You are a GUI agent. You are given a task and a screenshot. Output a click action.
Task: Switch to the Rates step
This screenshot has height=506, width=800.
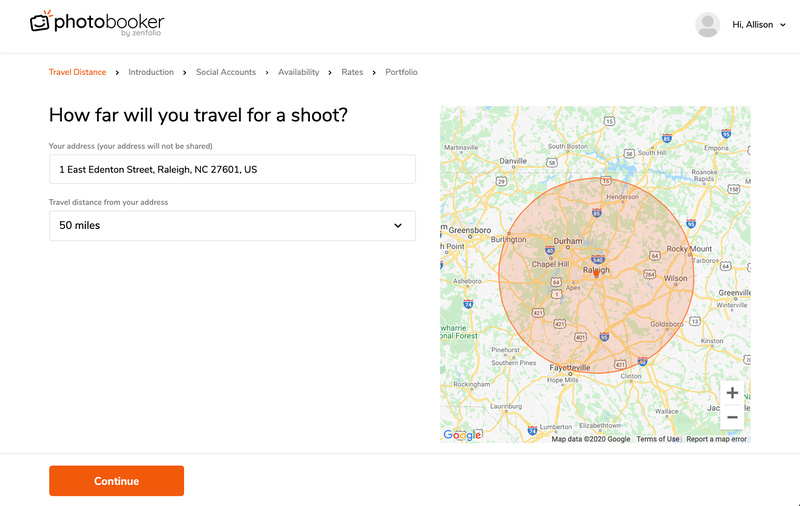tap(352, 72)
